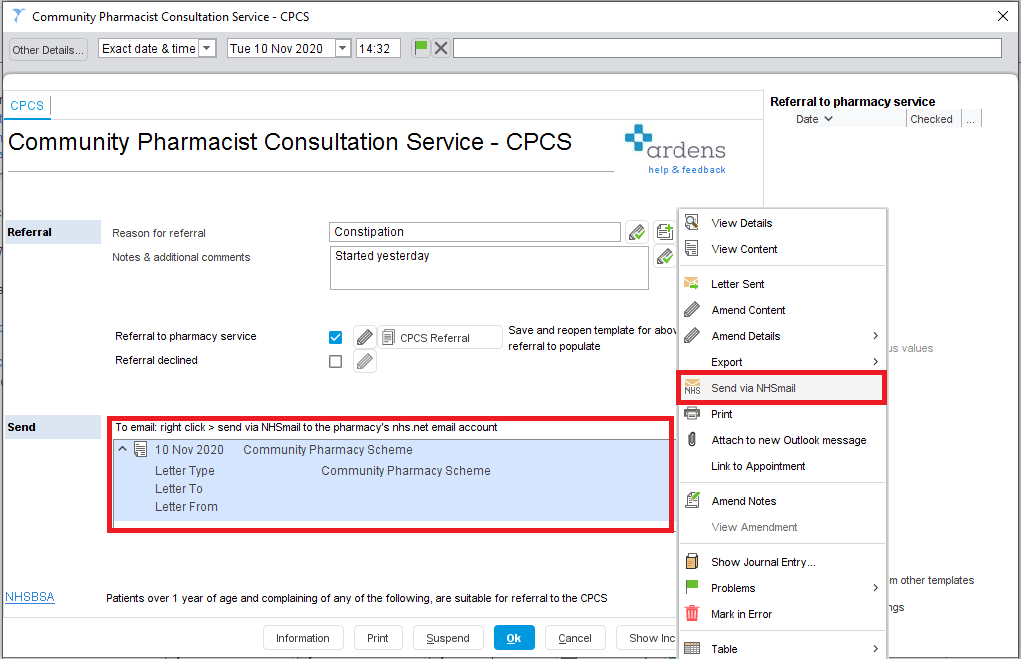Click the printer icon in context menu

692,414
